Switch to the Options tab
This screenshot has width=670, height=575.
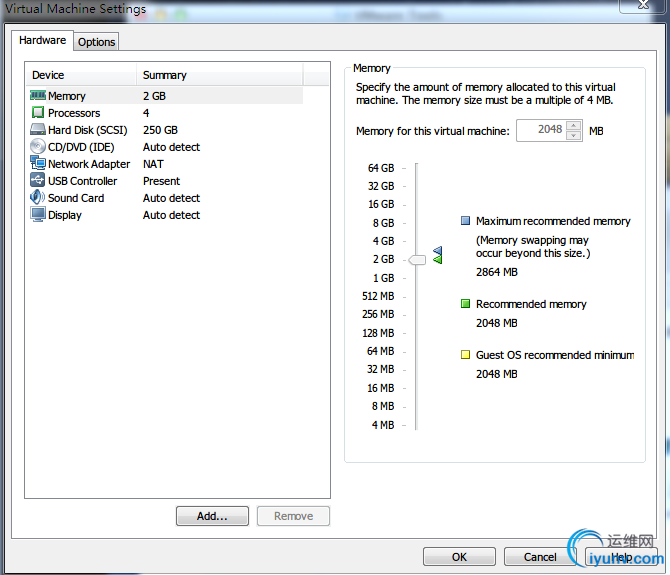click(x=96, y=42)
